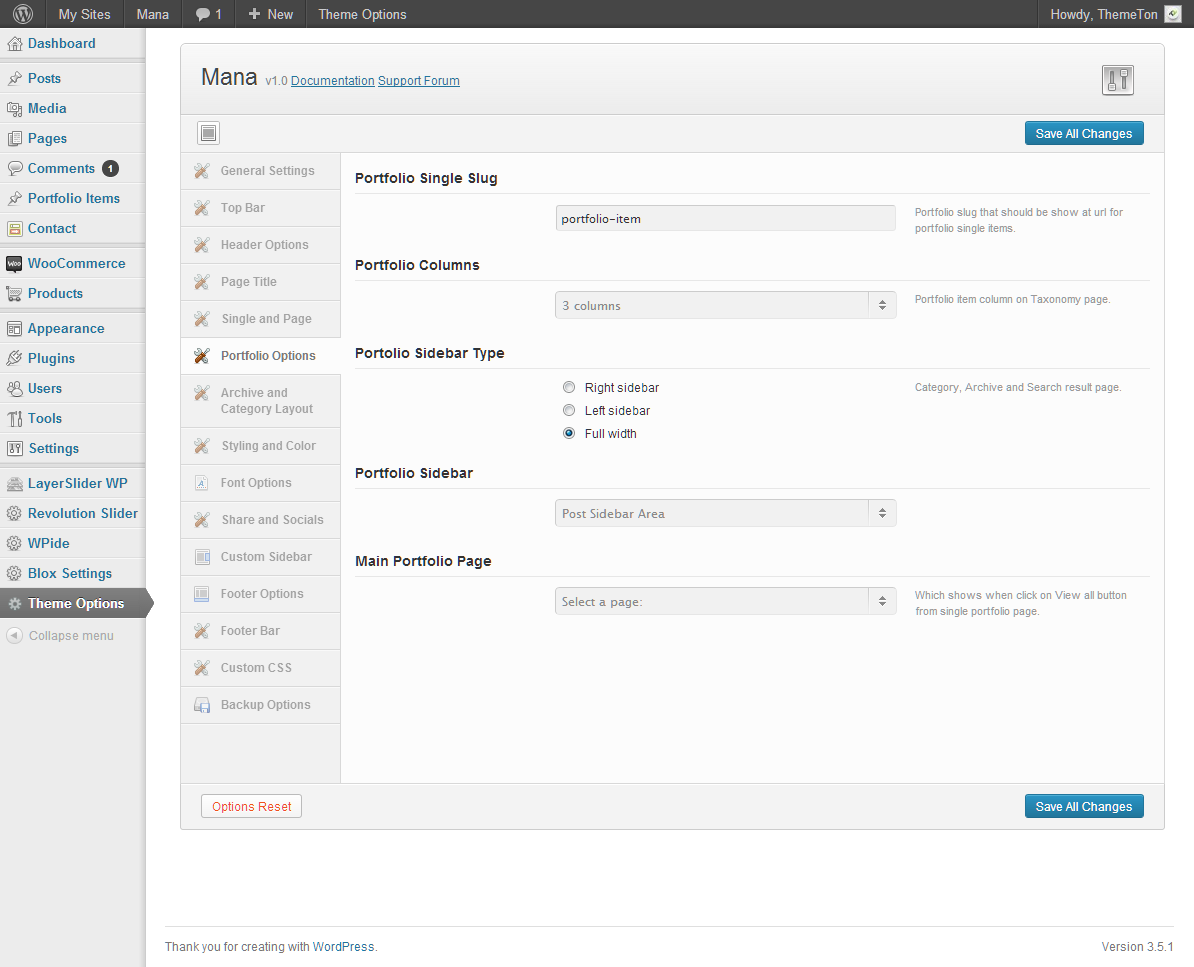Screen dimensions: 1194x967
Task: Open the Documentation link
Action: coord(332,81)
